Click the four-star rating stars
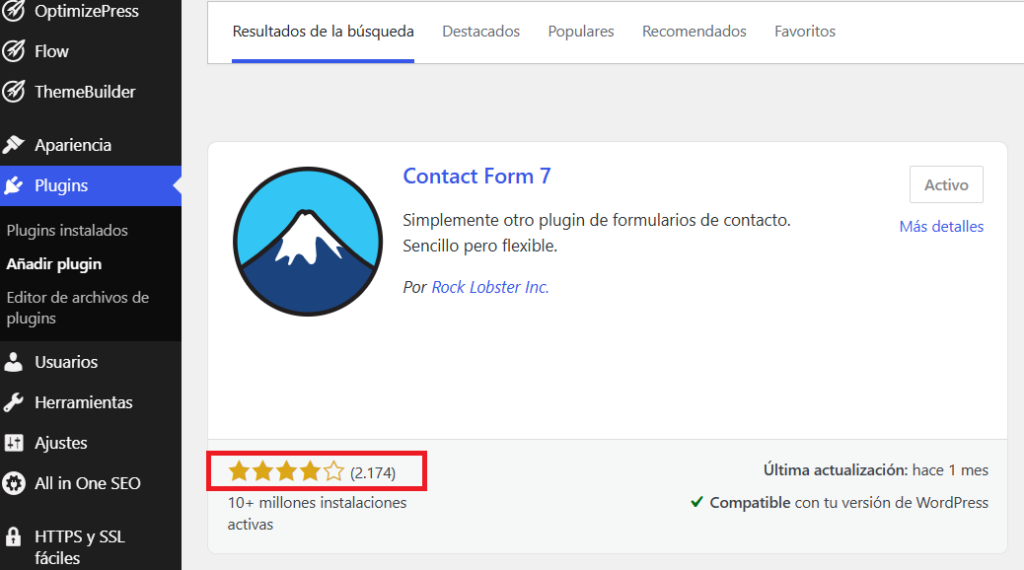Viewport: 1024px width, 570px height. coord(286,471)
